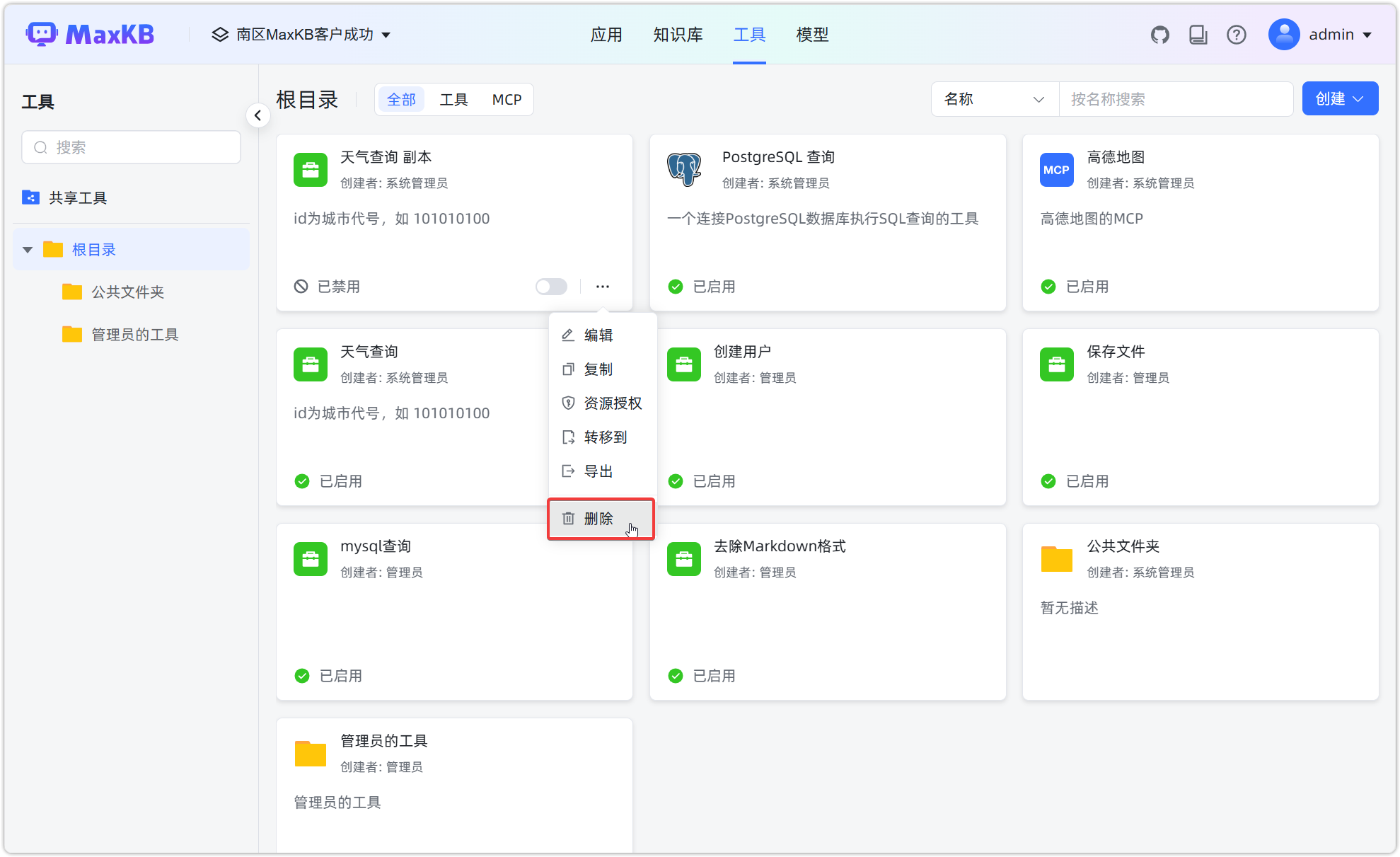Click the help question mark icon
This screenshot has width=1400, height=857.
pyautogui.click(x=1236, y=35)
